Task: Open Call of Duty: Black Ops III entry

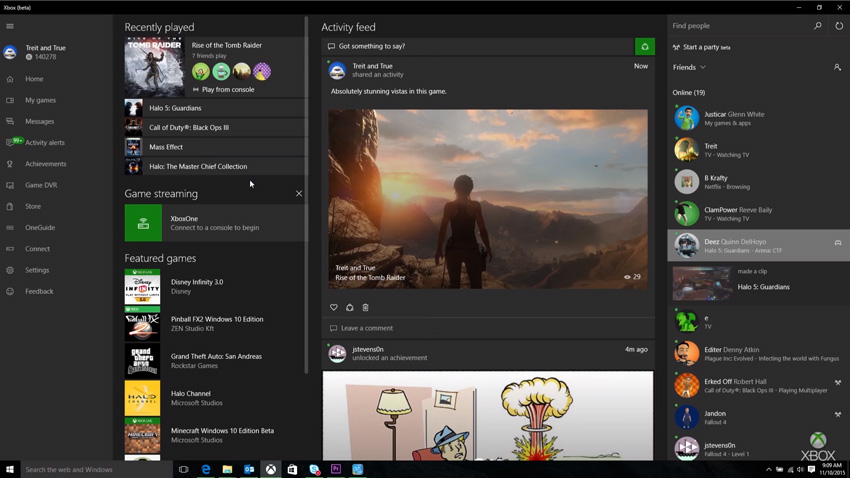Action: [x=215, y=127]
